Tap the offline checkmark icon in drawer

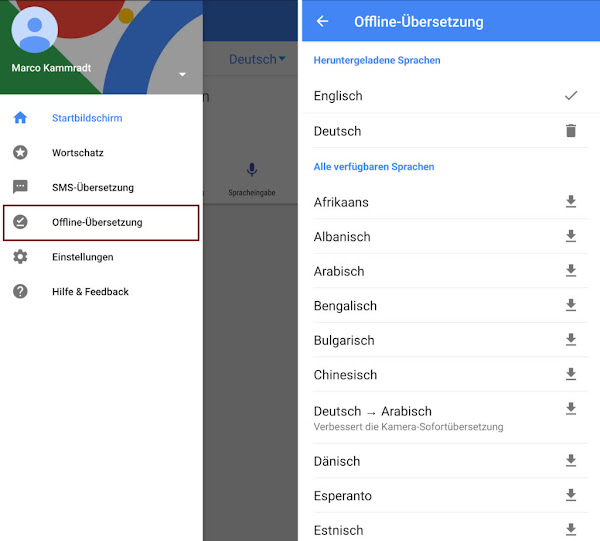pyautogui.click(x=20, y=222)
